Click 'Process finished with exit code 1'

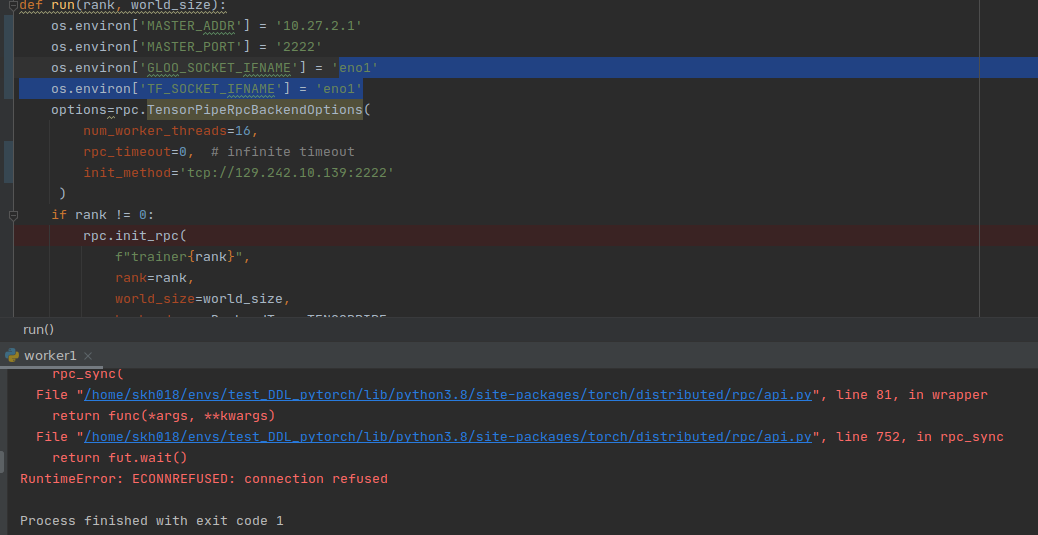151,521
